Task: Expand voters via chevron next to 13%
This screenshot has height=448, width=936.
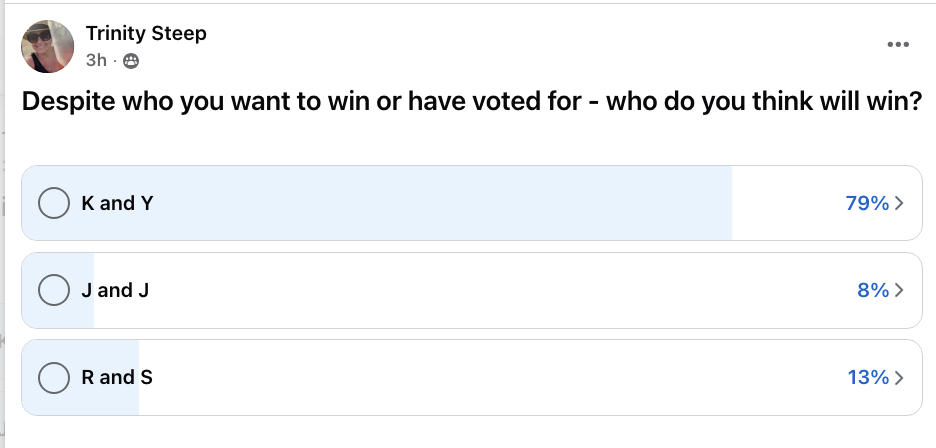Action: (x=899, y=378)
